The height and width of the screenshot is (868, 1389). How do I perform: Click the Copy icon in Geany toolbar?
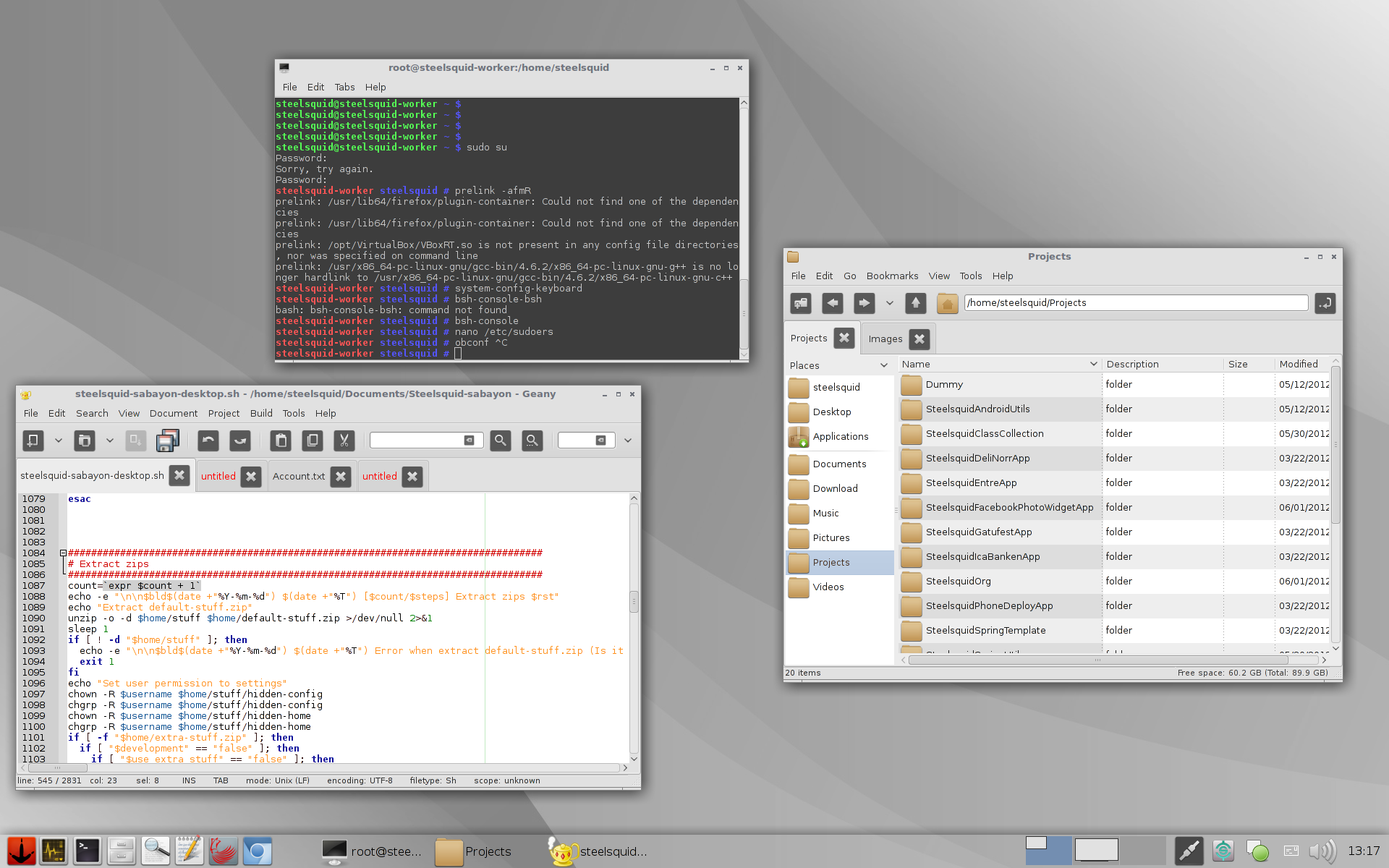[313, 440]
